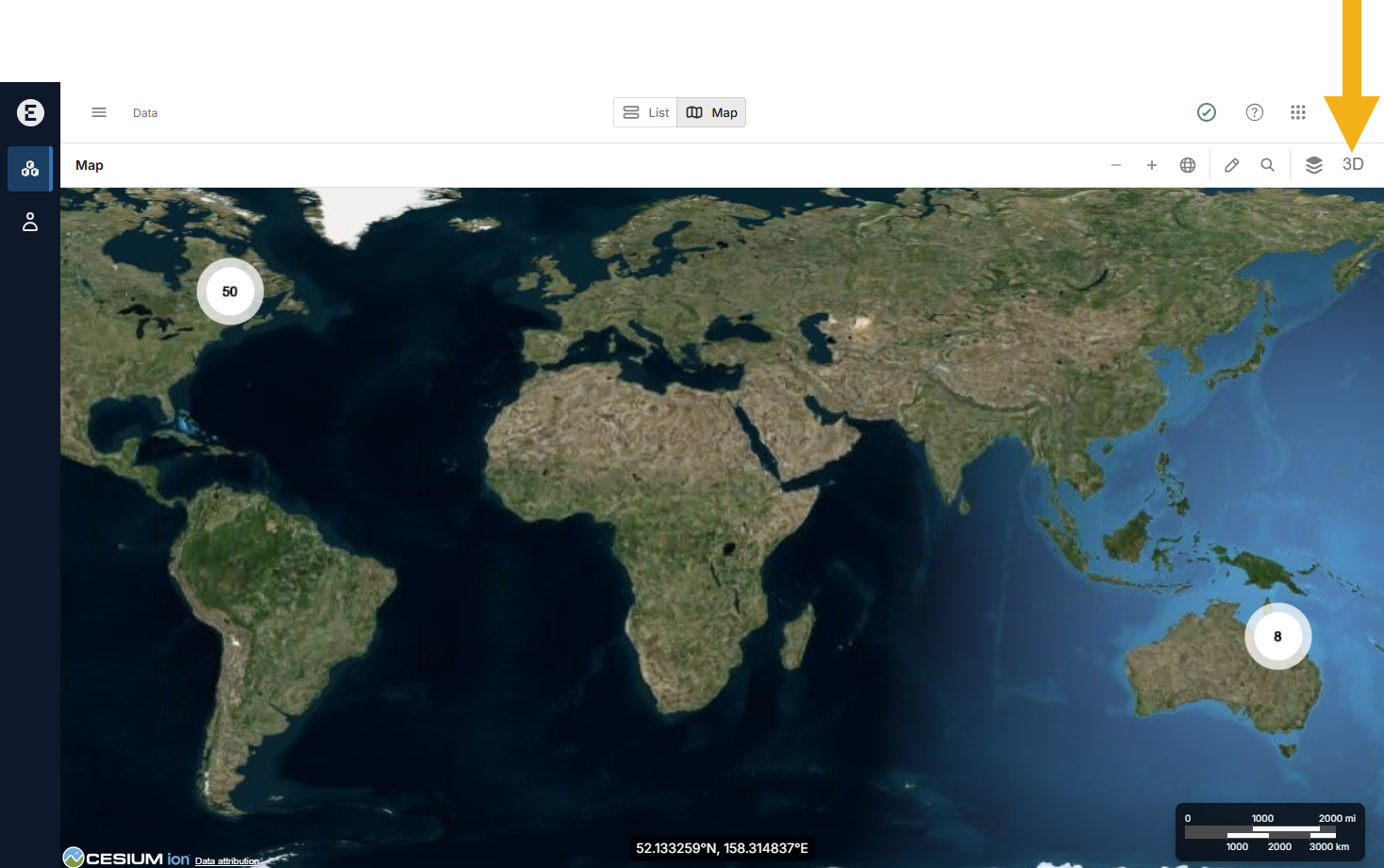
Task: Open the map search magnifier
Action: pos(1268,165)
